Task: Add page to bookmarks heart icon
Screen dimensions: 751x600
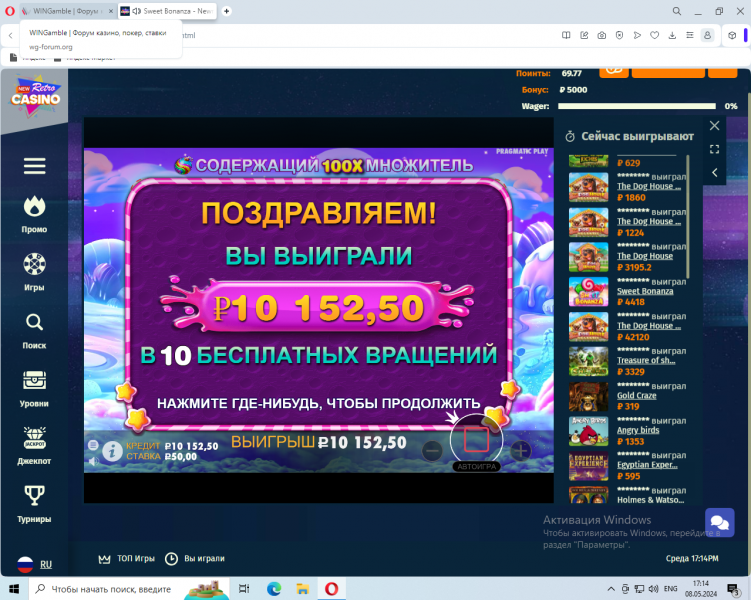Action: click(654, 35)
